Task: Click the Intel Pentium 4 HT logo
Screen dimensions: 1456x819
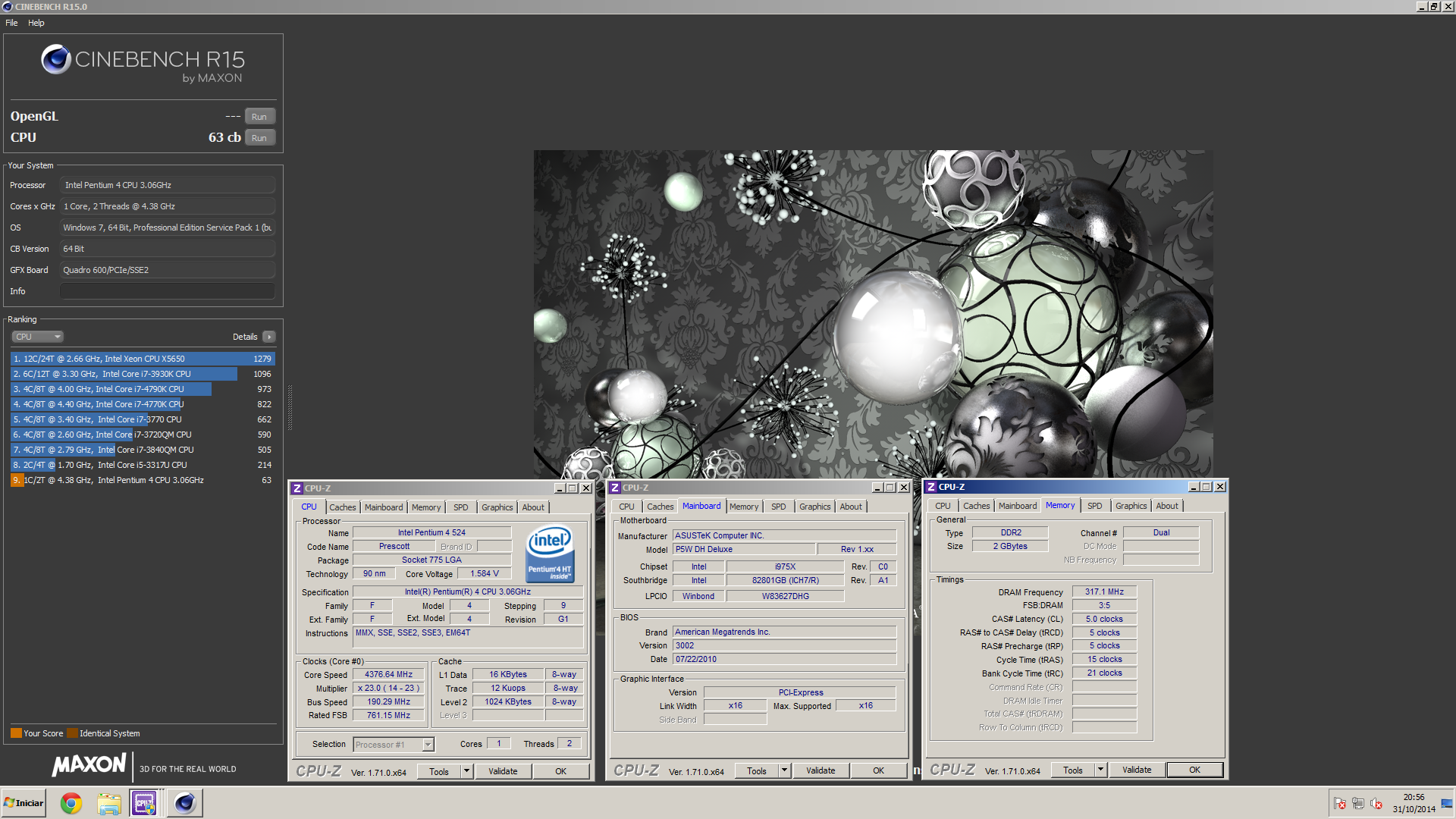Action: (550, 554)
